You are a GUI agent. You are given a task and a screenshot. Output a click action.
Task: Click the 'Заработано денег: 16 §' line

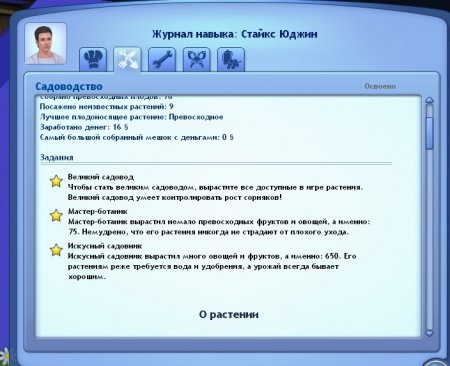click(84, 127)
